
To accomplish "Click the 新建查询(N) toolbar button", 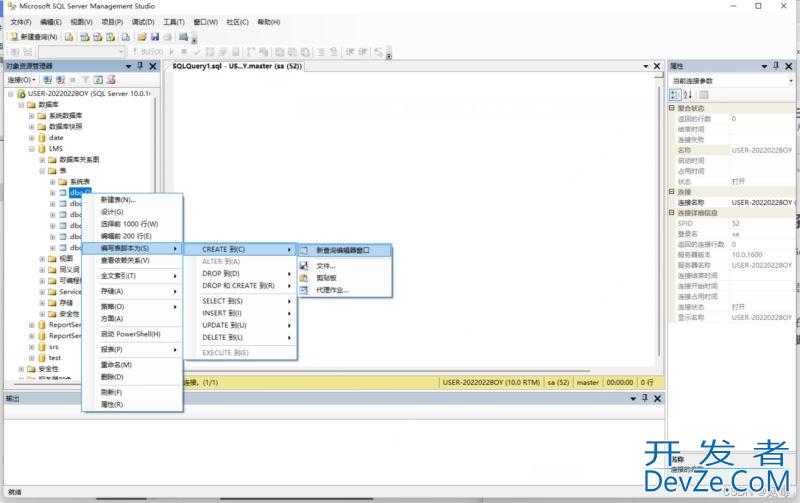I will pyautogui.click(x=34, y=37).
